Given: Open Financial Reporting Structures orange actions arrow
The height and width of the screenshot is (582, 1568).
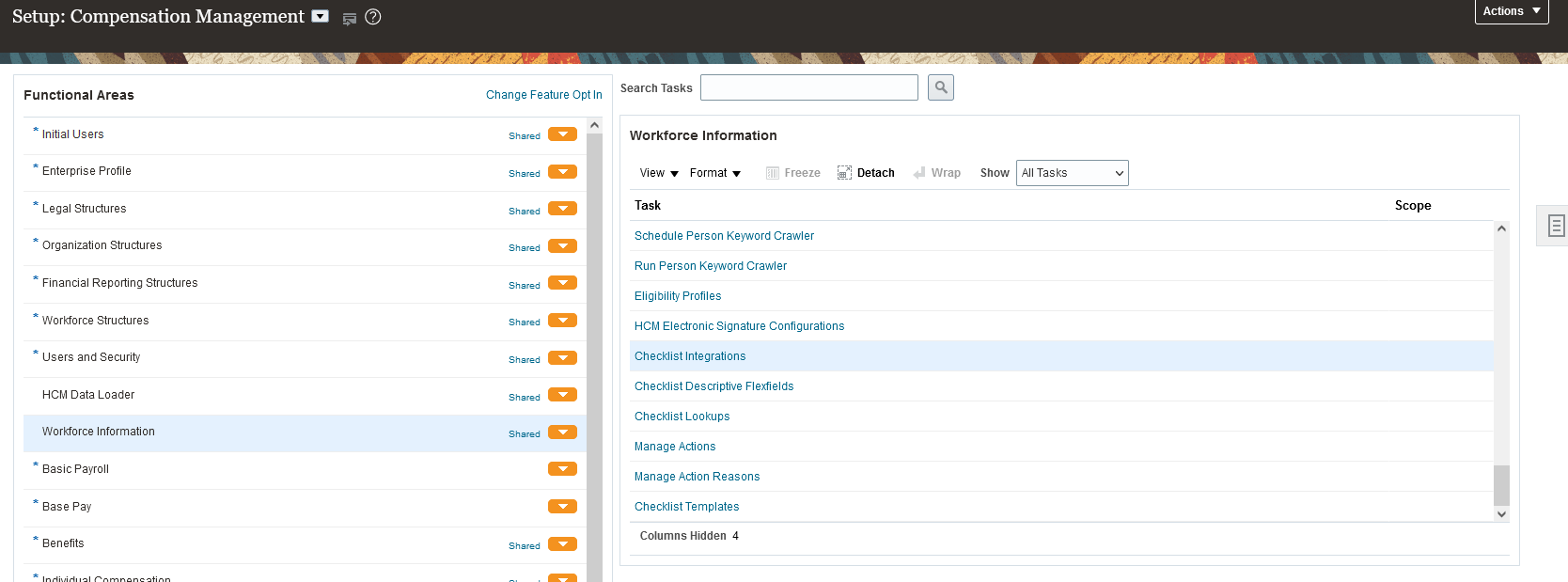Looking at the screenshot, I should pyautogui.click(x=563, y=283).
